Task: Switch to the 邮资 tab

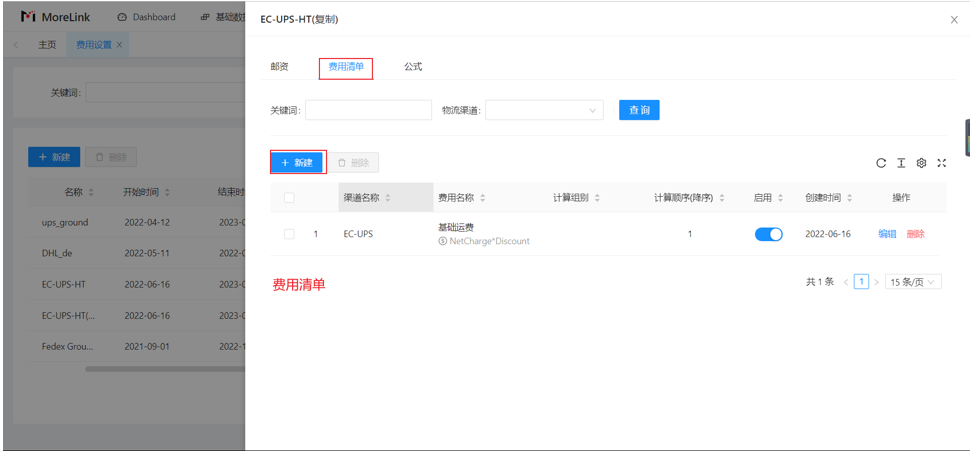Action: [279, 67]
